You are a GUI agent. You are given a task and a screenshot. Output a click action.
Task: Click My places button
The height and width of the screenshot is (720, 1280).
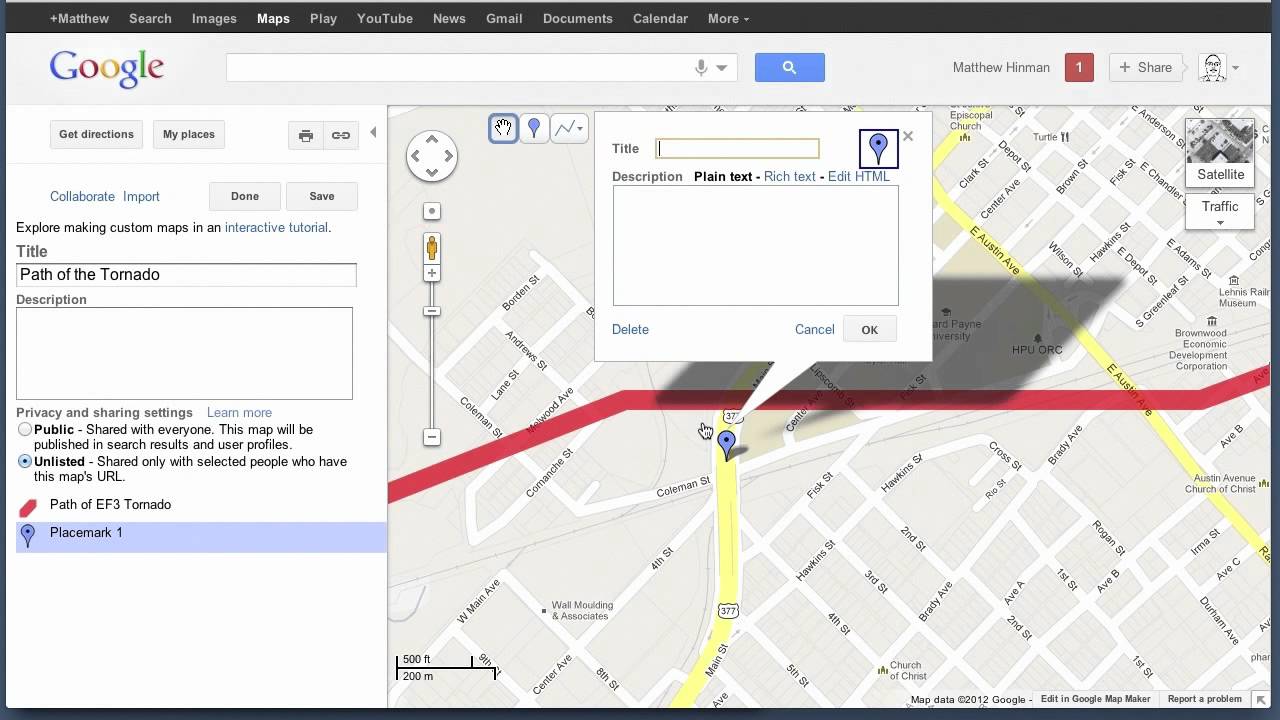189,135
